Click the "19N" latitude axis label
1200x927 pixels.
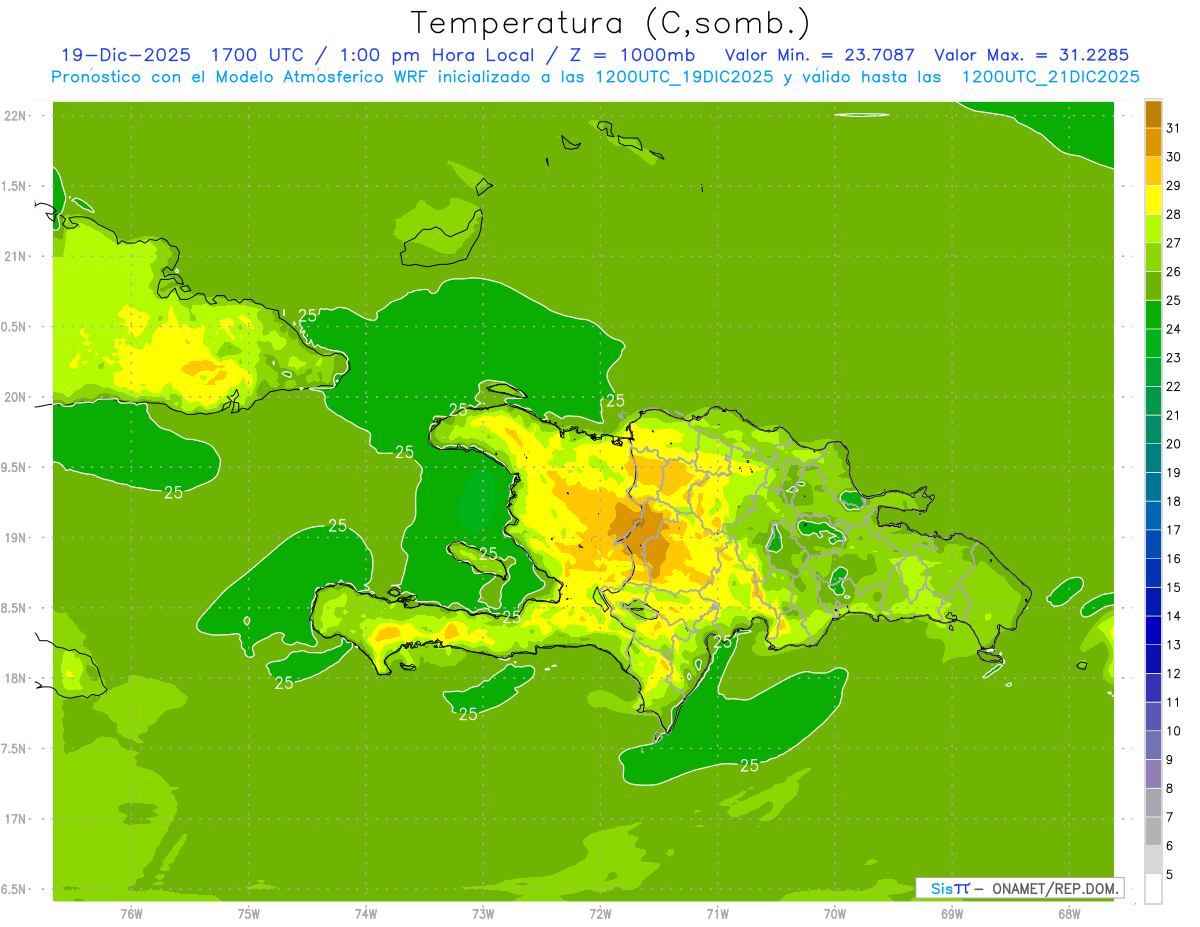click(x=15, y=538)
